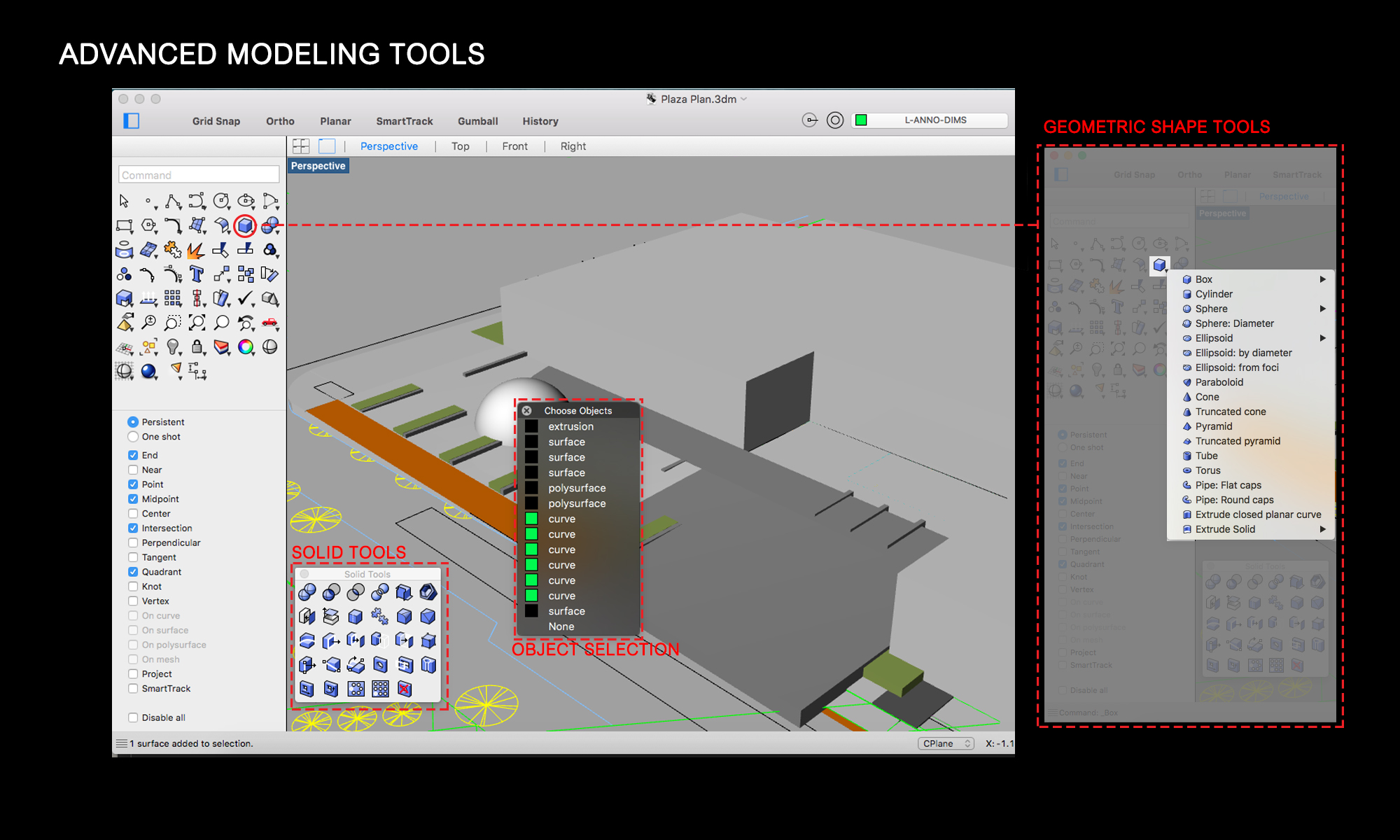Click the padlock Lock icon
Image resolution: width=1400 pixels, height=840 pixels.
point(197,346)
